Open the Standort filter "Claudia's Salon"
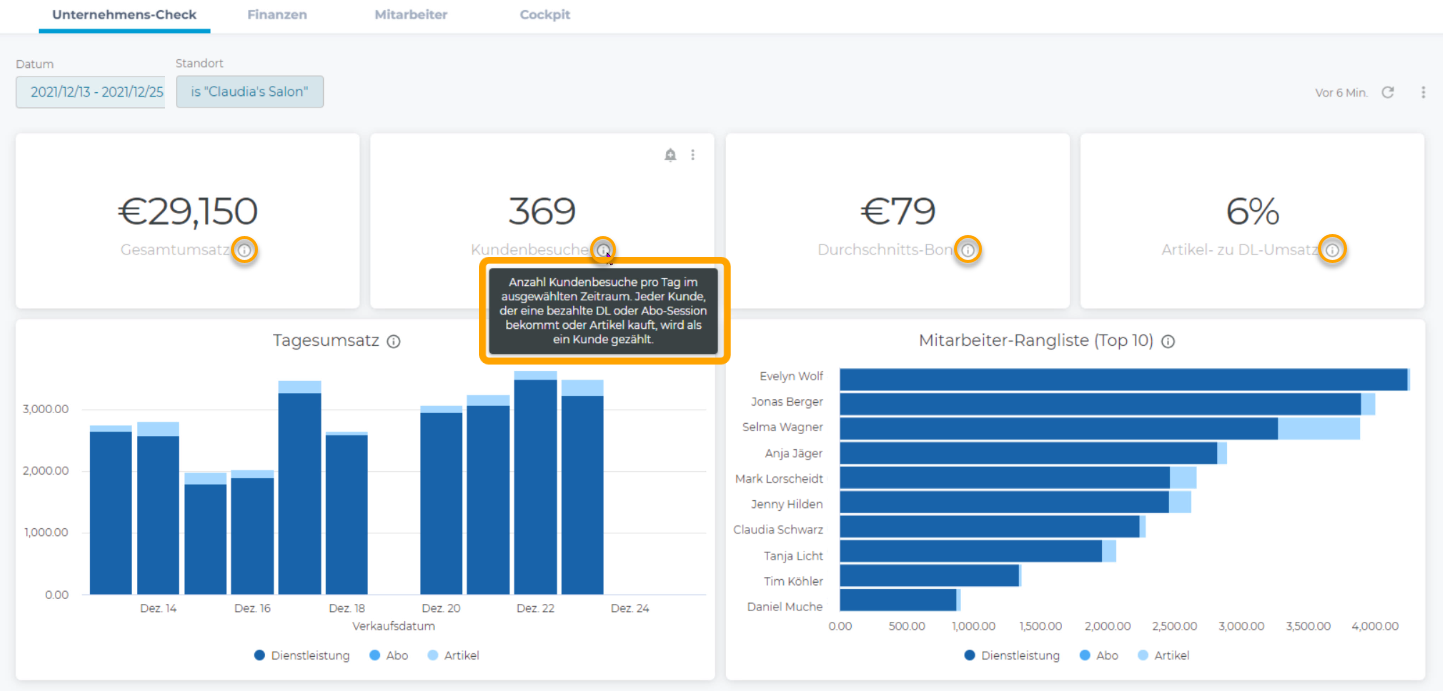The width and height of the screenshot is (1443, 691). pyautogui.click(x=250, y=92)
